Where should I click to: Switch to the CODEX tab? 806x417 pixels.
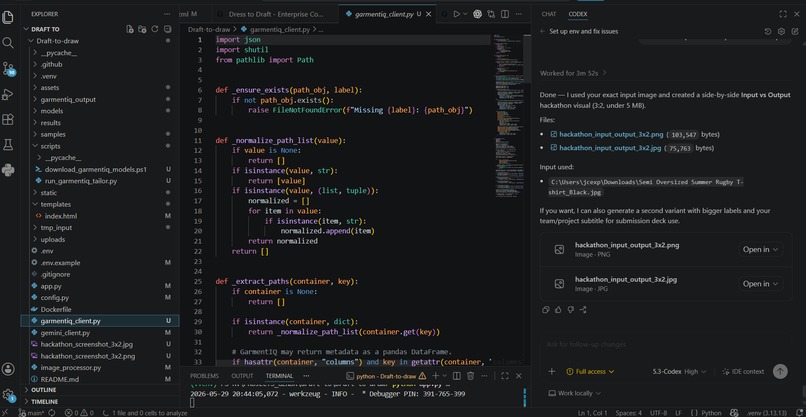[x=578, y=14]
